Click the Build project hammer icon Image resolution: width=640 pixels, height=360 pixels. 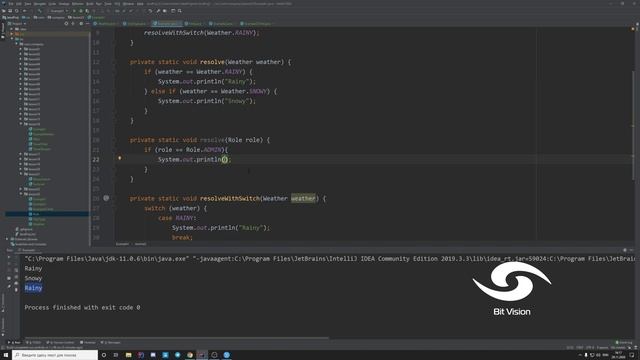[40, 11]
